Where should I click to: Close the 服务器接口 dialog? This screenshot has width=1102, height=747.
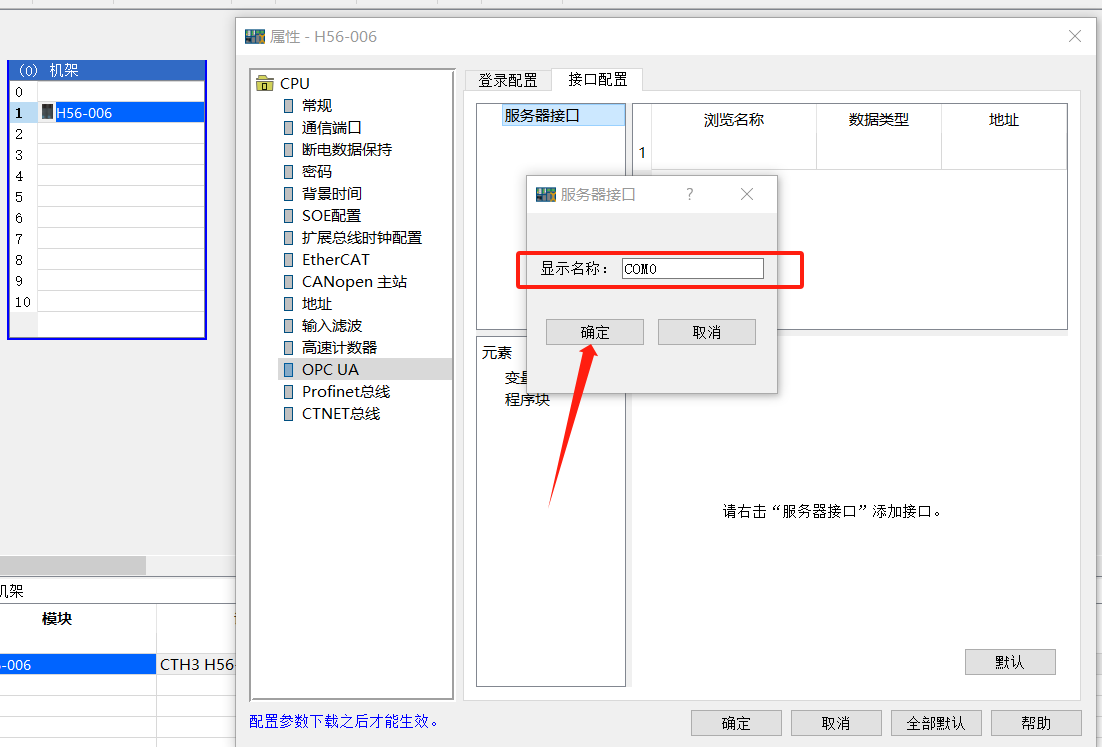tap(747, 194)
